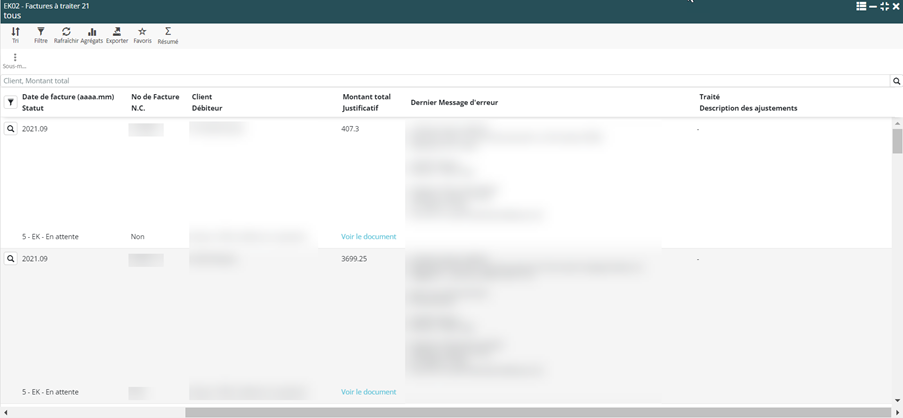This screenshot has width=903, height=418.
Task: Sort by the Montant total column header
Action: [366, 97]
